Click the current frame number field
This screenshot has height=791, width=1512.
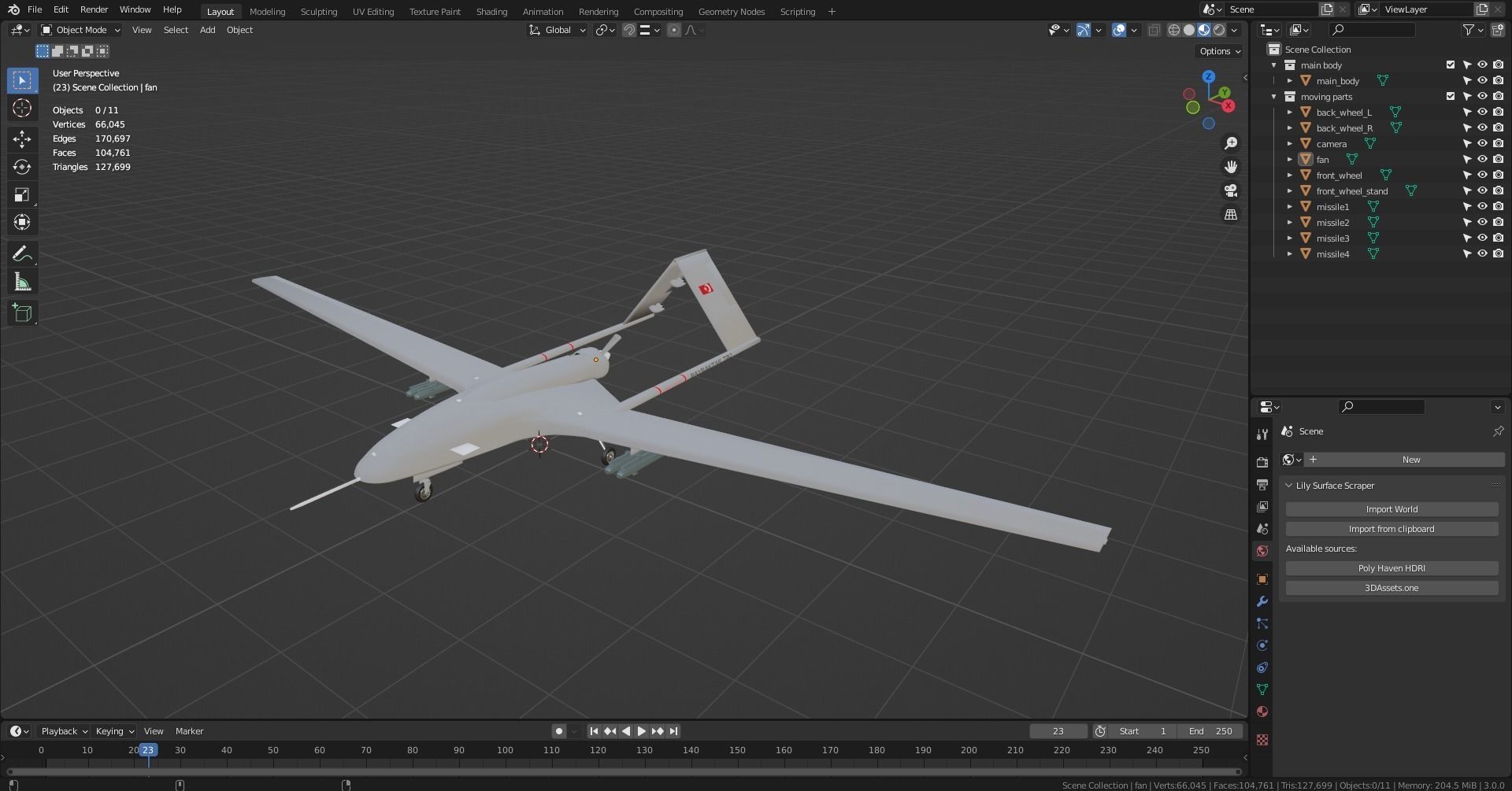coord(1058,731)
